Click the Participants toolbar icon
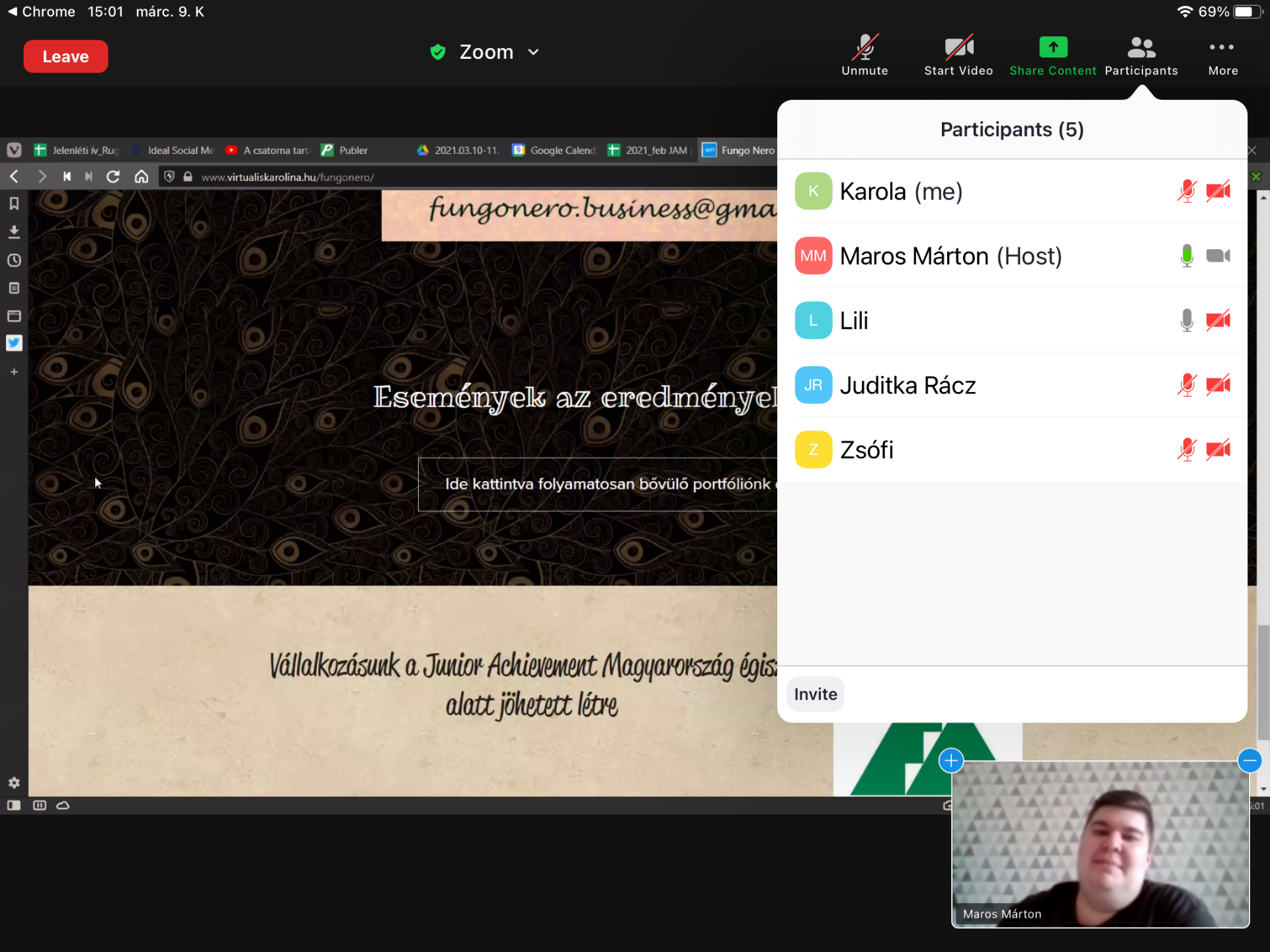The width and height of the screenshot is (1270, 952). (x=1140, y=48)
